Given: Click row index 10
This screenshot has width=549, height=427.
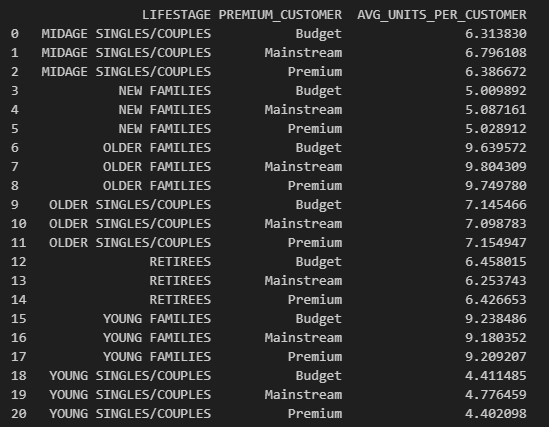Looking at the screenshot, I should 19,224.
